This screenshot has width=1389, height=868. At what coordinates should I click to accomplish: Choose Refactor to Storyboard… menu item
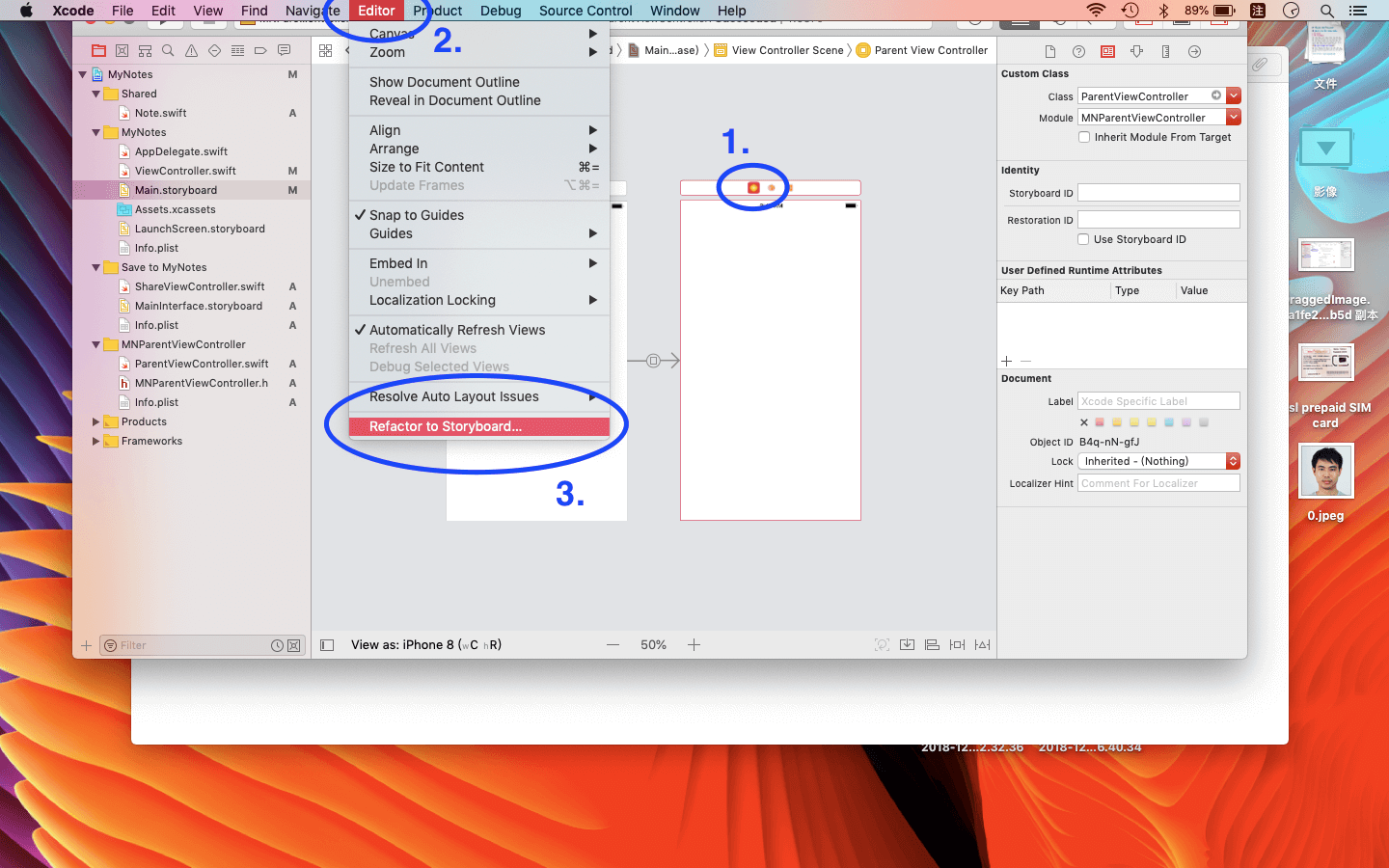pyautogui.click(x=479, y=426)
